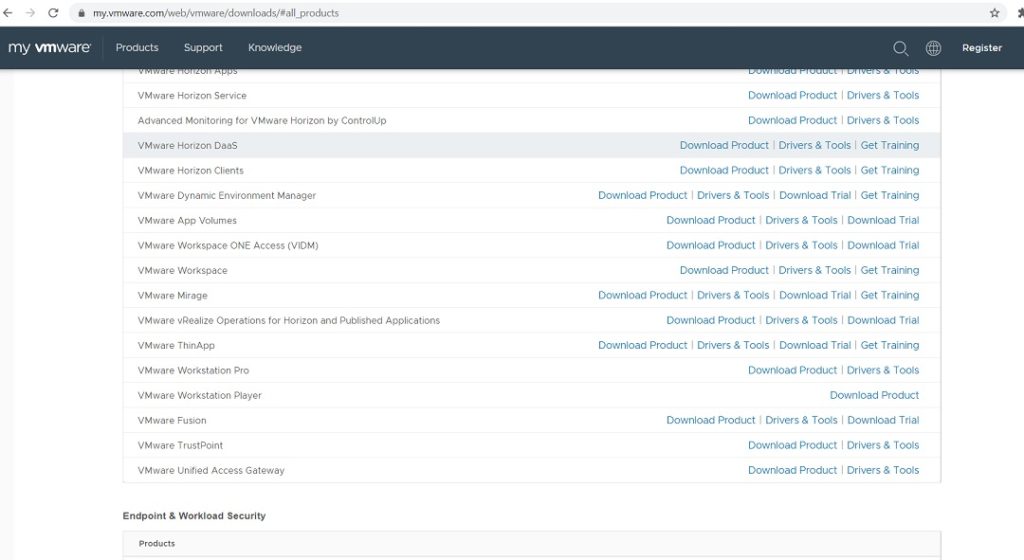Image resolution: width=1024 pixels, height=560 pixels.
Task: Download Trial for vRealize Operations for Horizon
Action: coord(883,320)
